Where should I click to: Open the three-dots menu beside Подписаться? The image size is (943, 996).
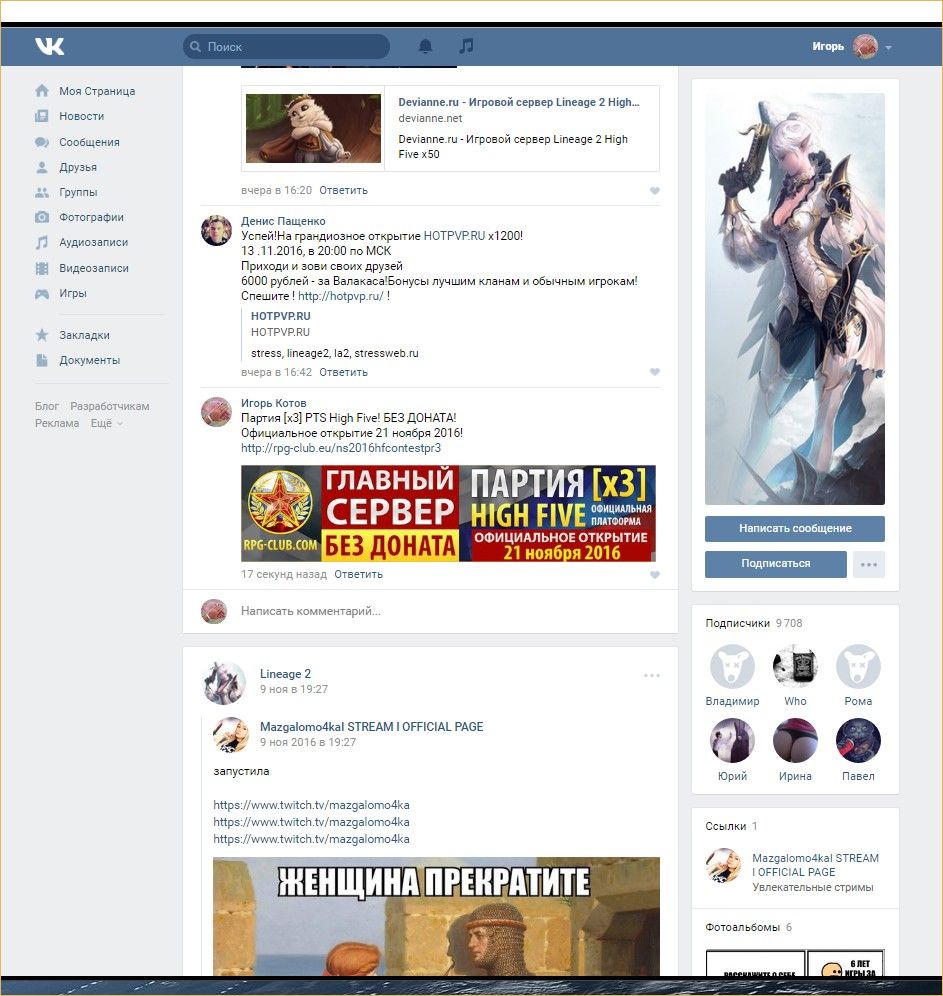(x=869, y=564)
